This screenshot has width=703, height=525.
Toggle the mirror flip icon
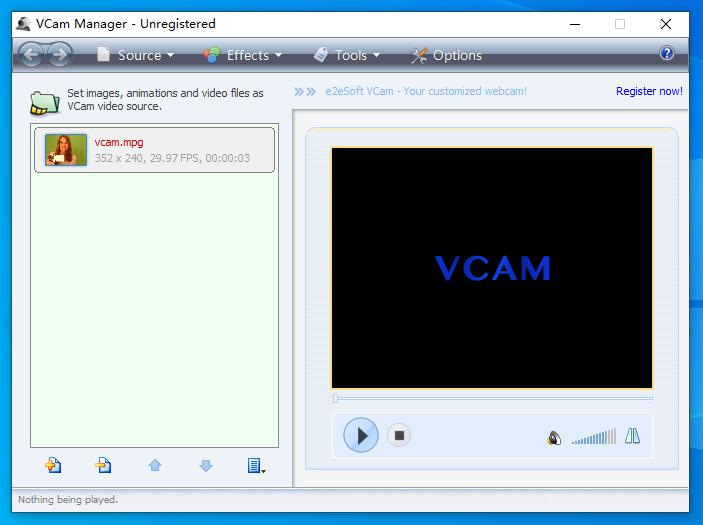(632, 436)
